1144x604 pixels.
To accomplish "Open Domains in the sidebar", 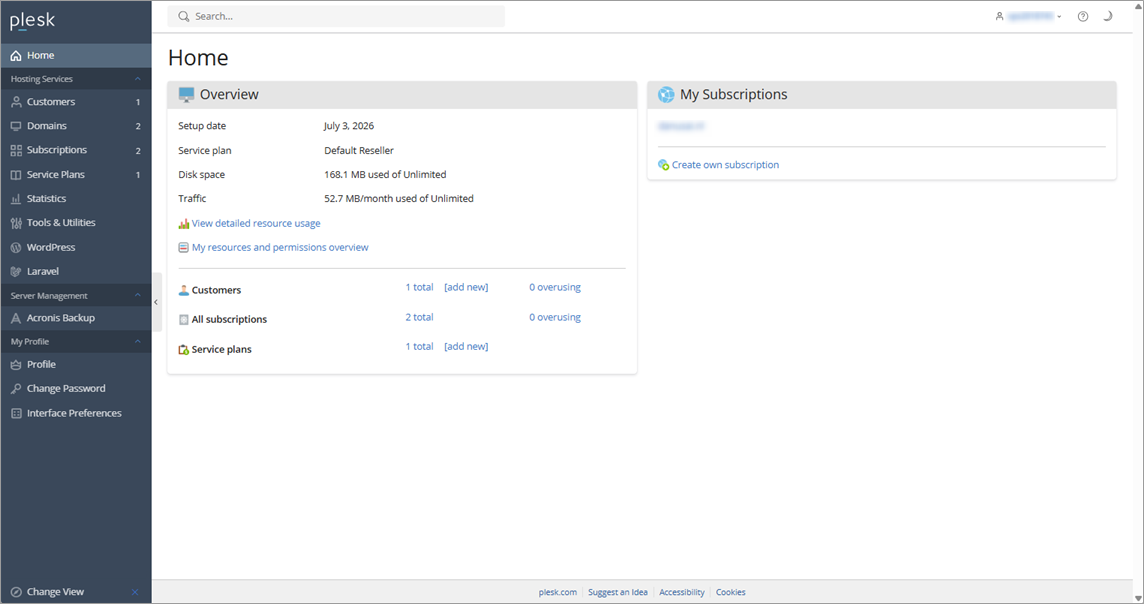I will tap(76, 126).
